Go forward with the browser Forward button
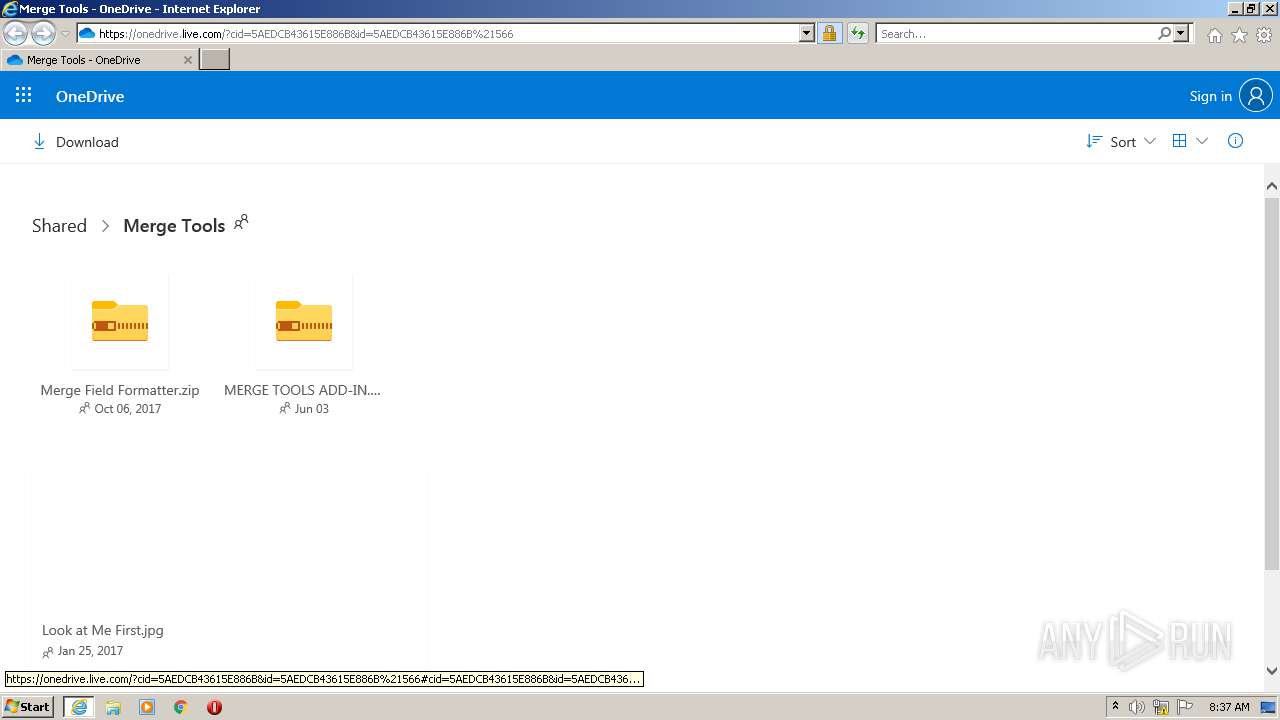Screen dimensions: 1280x720 tap(43, 34)
